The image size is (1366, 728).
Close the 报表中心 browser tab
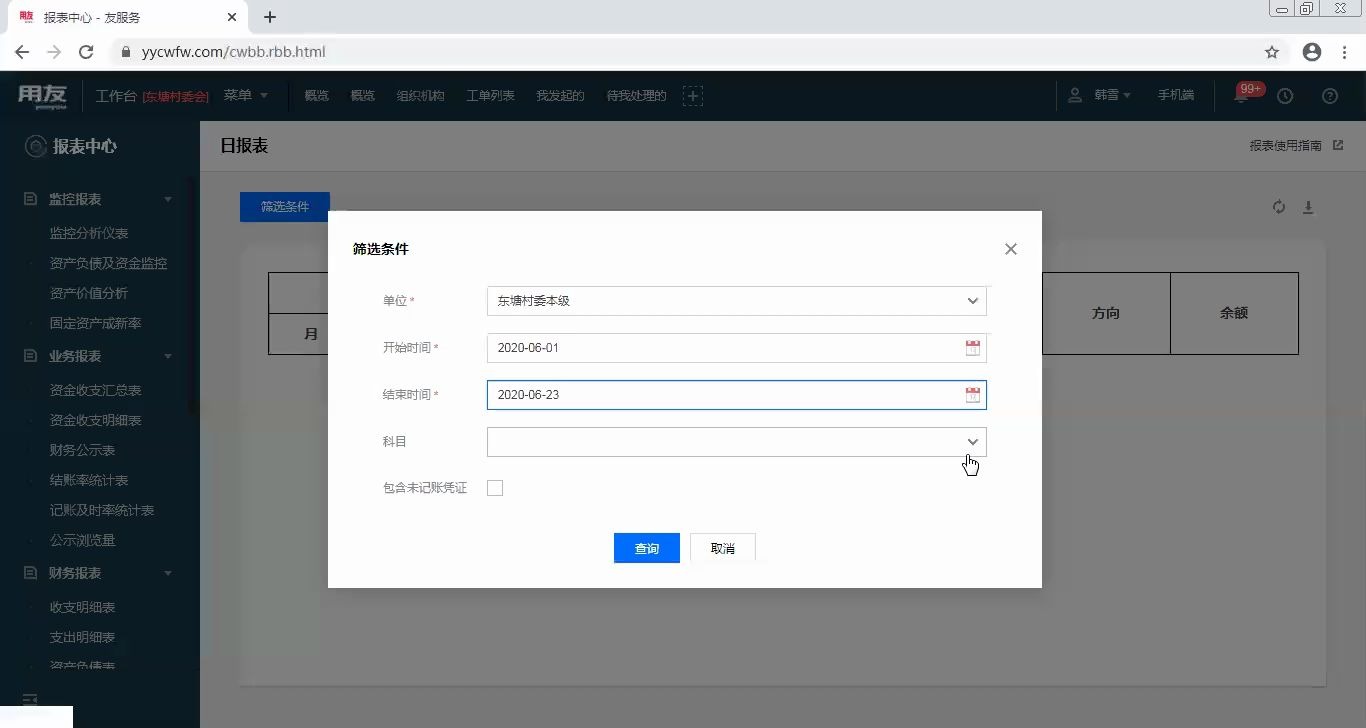[x=232, y=17]
